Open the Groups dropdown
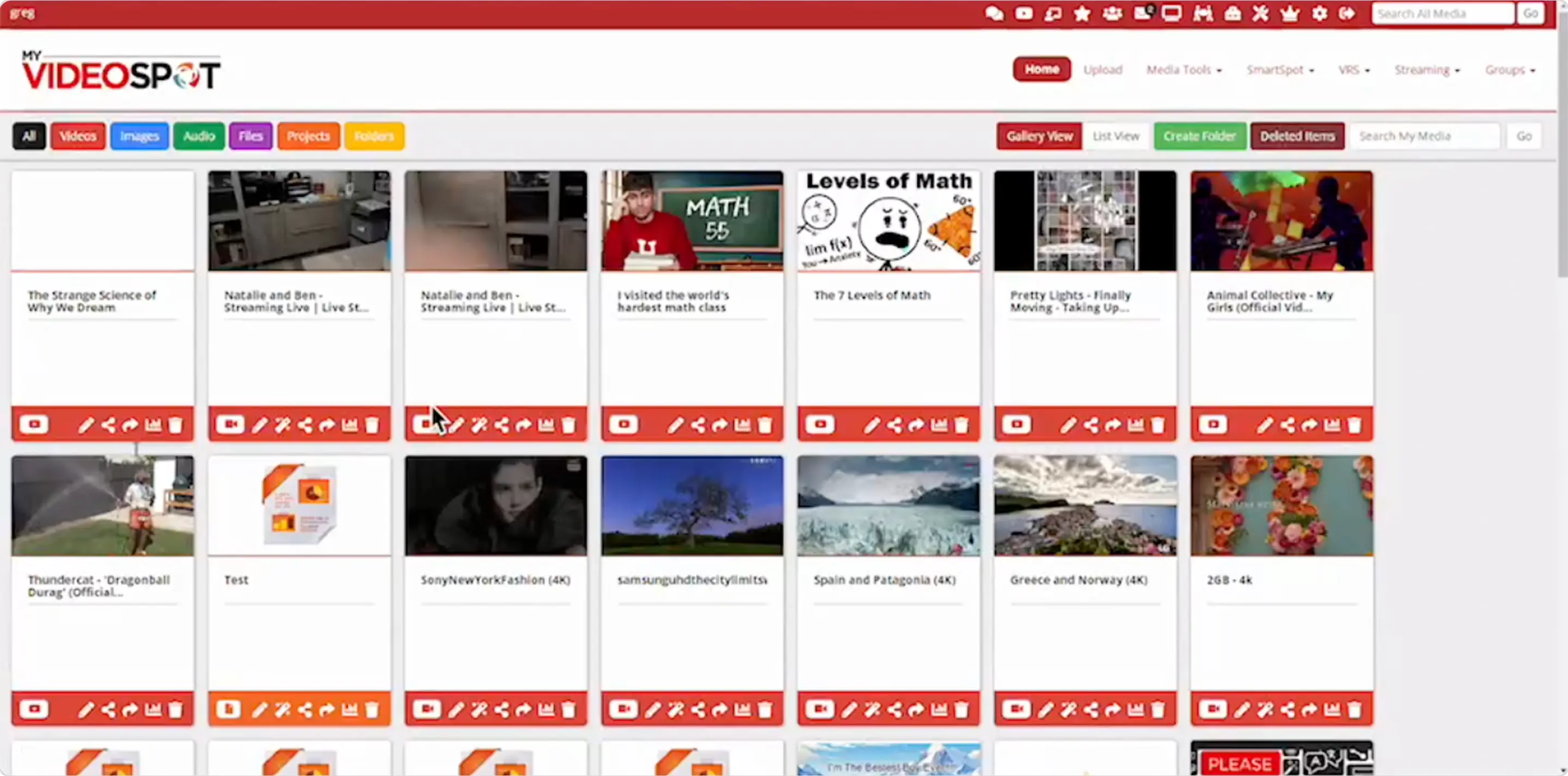This screenshot has height=776, width=1568. pos(1509,70)
